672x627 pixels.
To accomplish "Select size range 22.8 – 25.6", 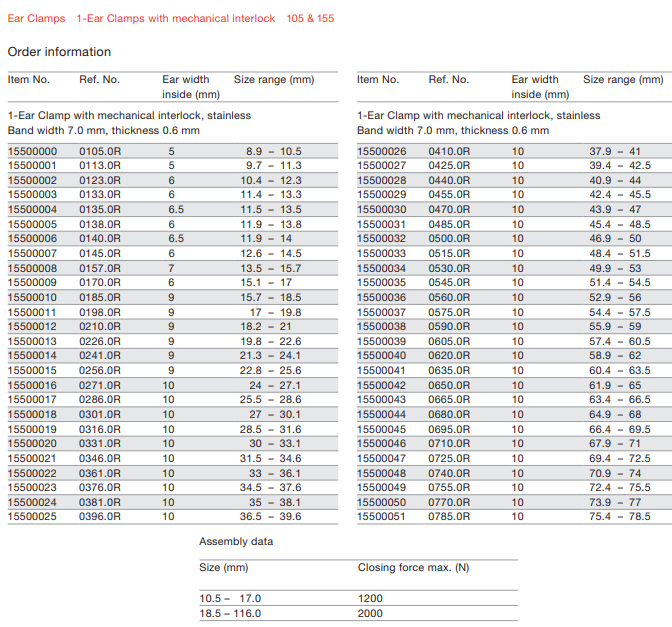I will point(270,370).
